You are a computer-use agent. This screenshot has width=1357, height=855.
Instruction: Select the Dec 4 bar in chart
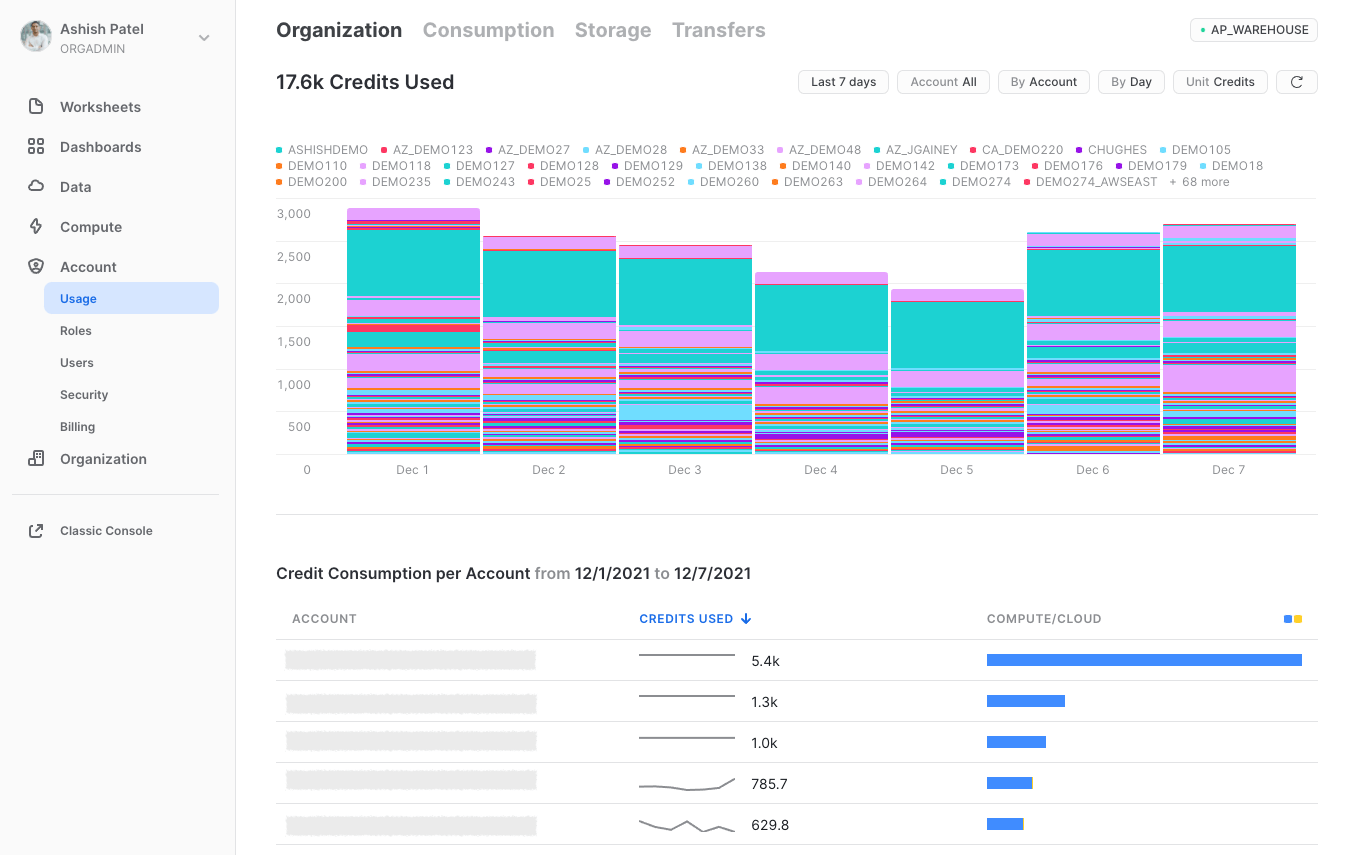(821, 360)
